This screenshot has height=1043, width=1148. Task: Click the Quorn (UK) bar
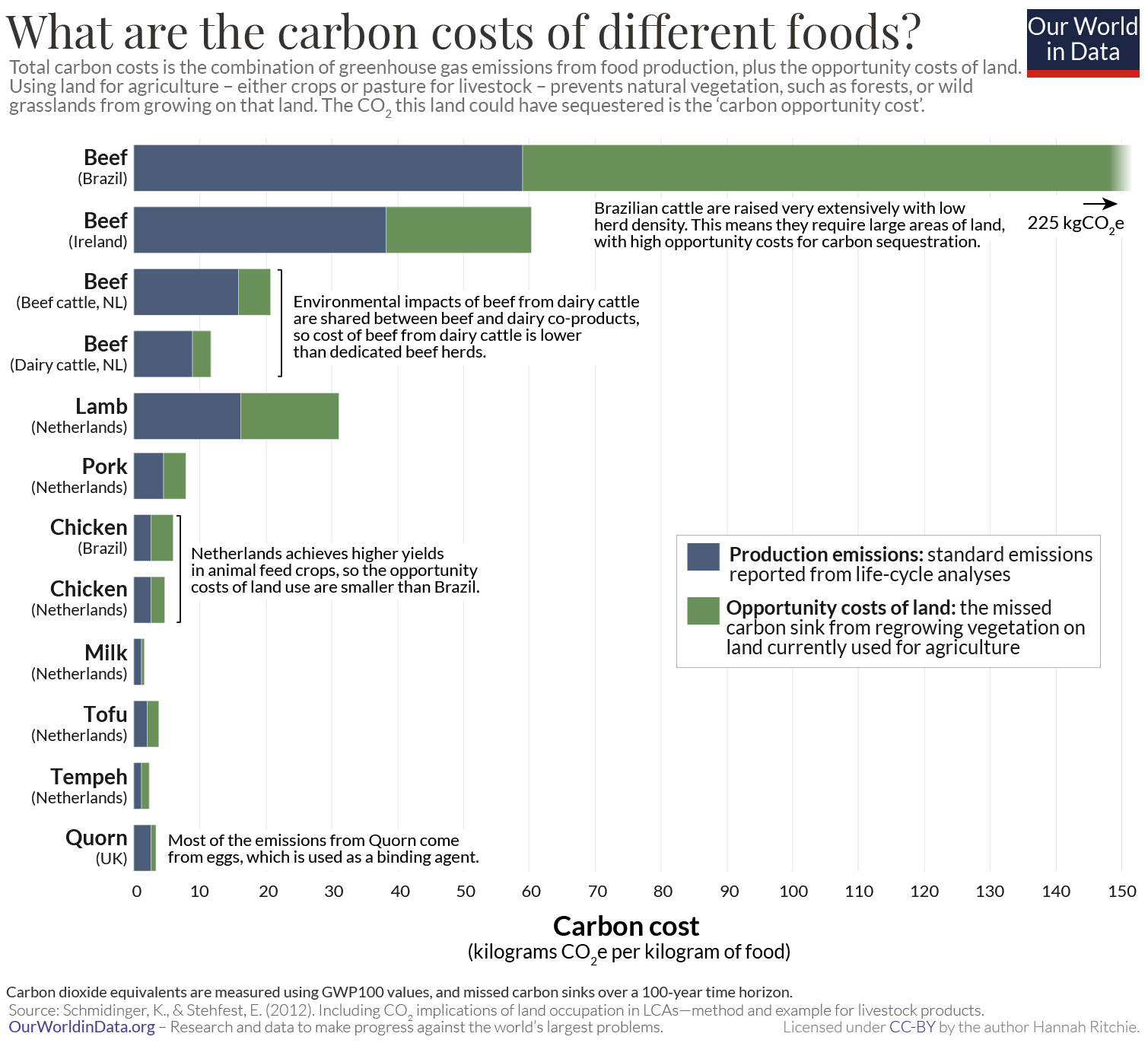click(x=142, y=847)
